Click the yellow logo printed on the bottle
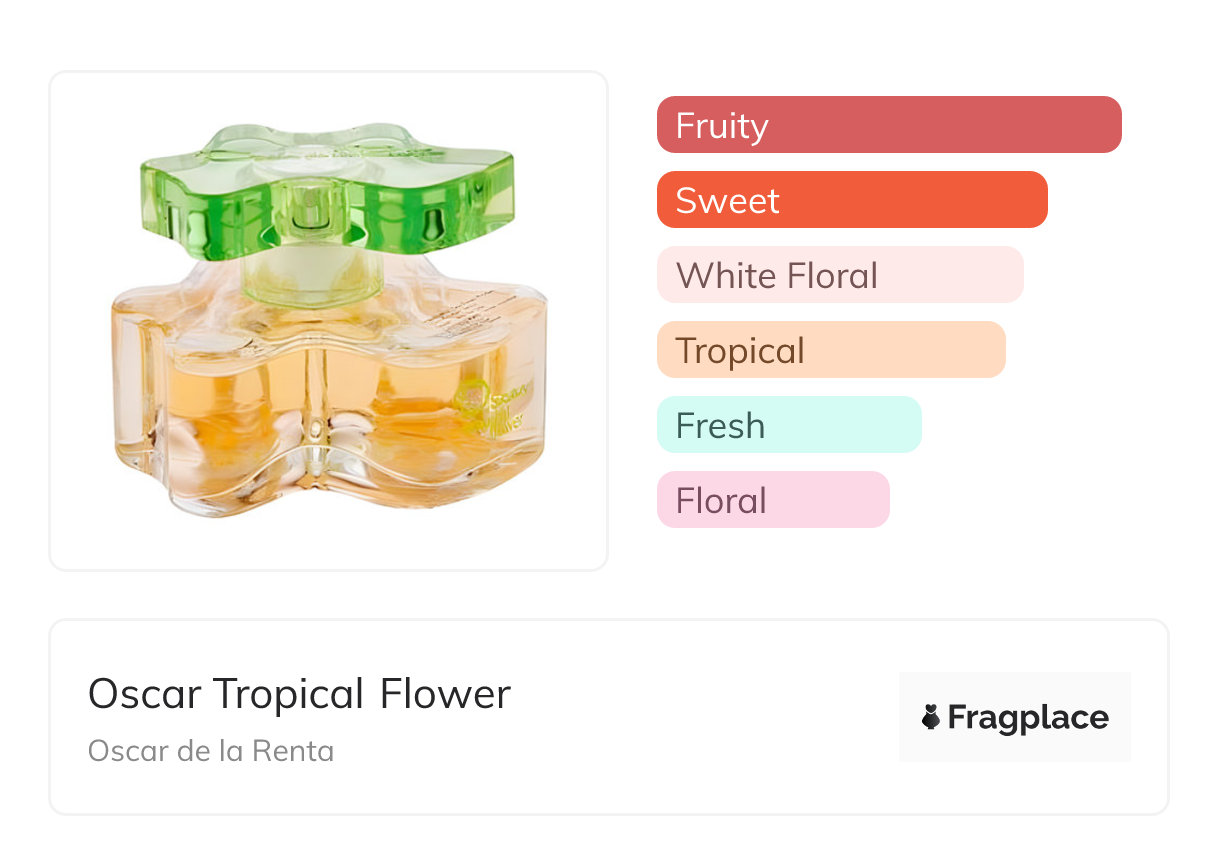Viewport: 1218px width, 864px height. tap(470, 402)
